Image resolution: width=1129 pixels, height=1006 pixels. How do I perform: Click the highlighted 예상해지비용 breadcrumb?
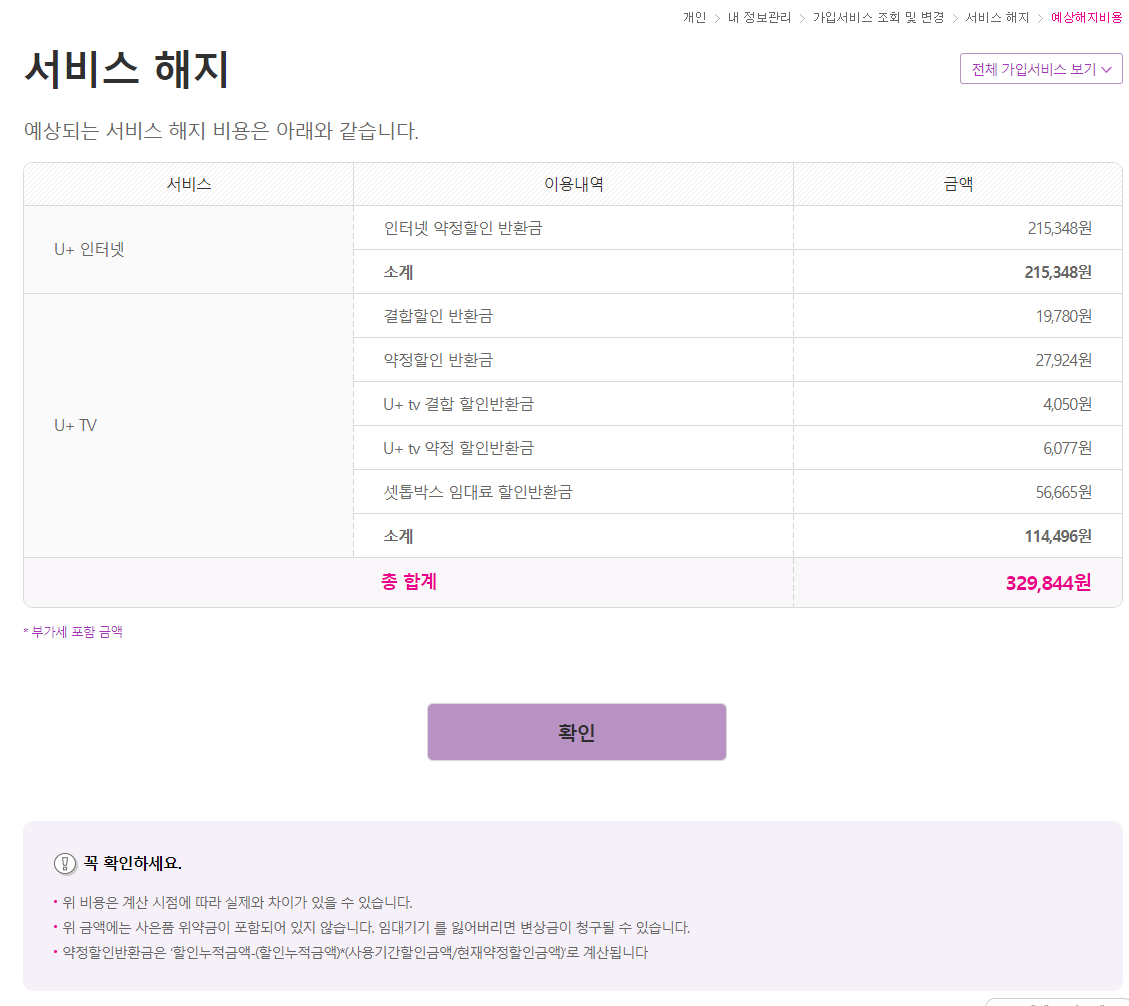tap(1086, 17)
